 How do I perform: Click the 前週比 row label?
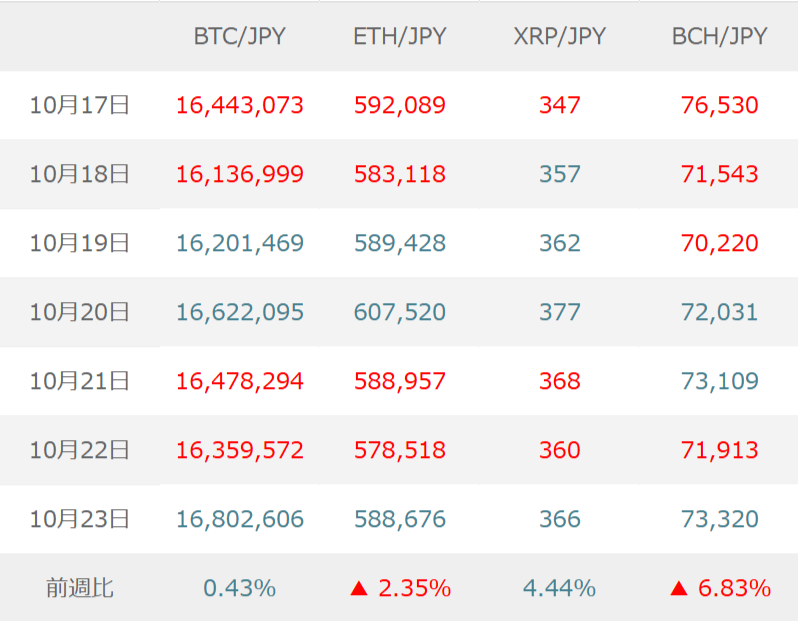(x=80, y=589)
